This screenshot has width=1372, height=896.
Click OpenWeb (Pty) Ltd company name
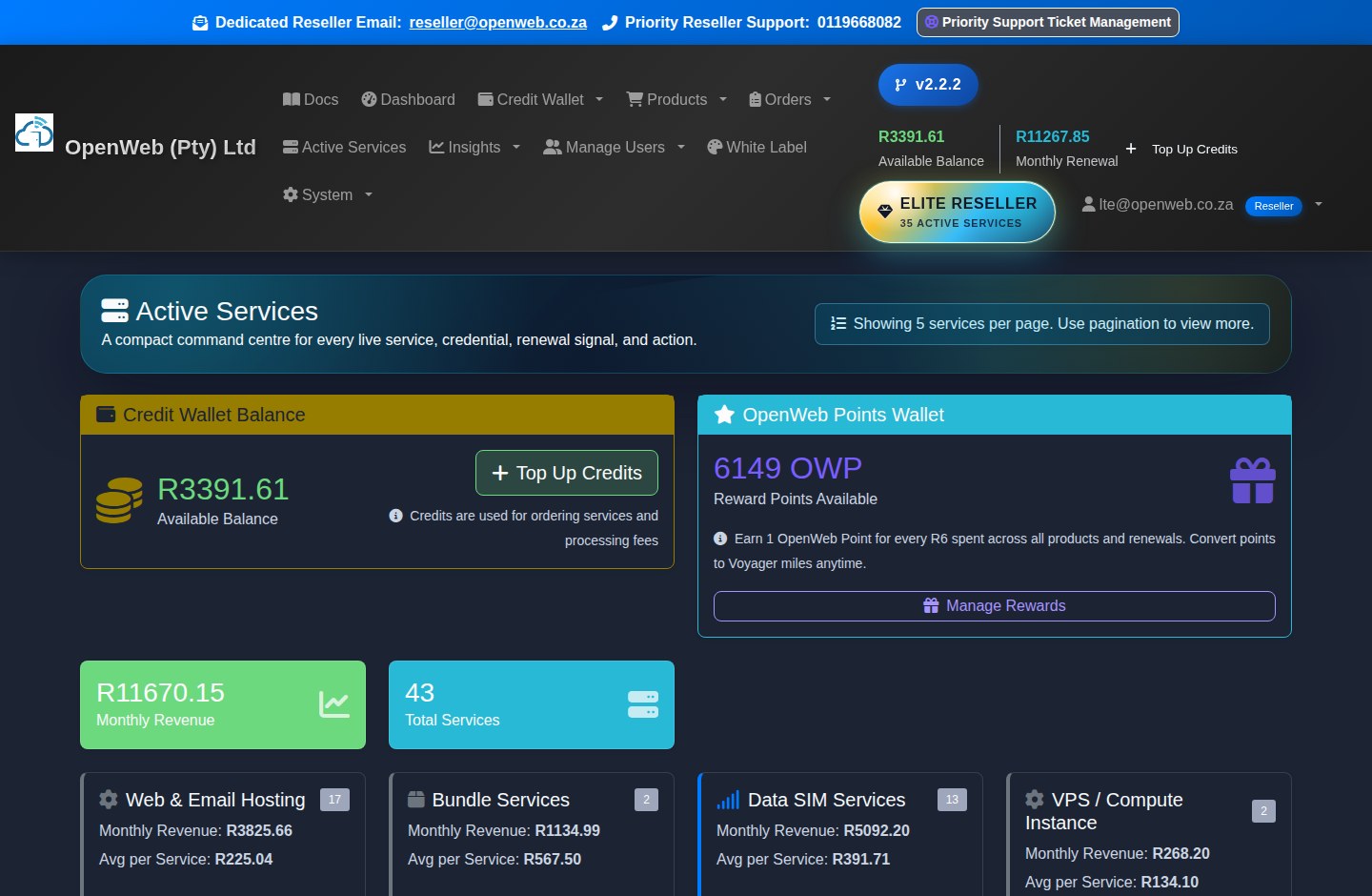coord(160,147)
